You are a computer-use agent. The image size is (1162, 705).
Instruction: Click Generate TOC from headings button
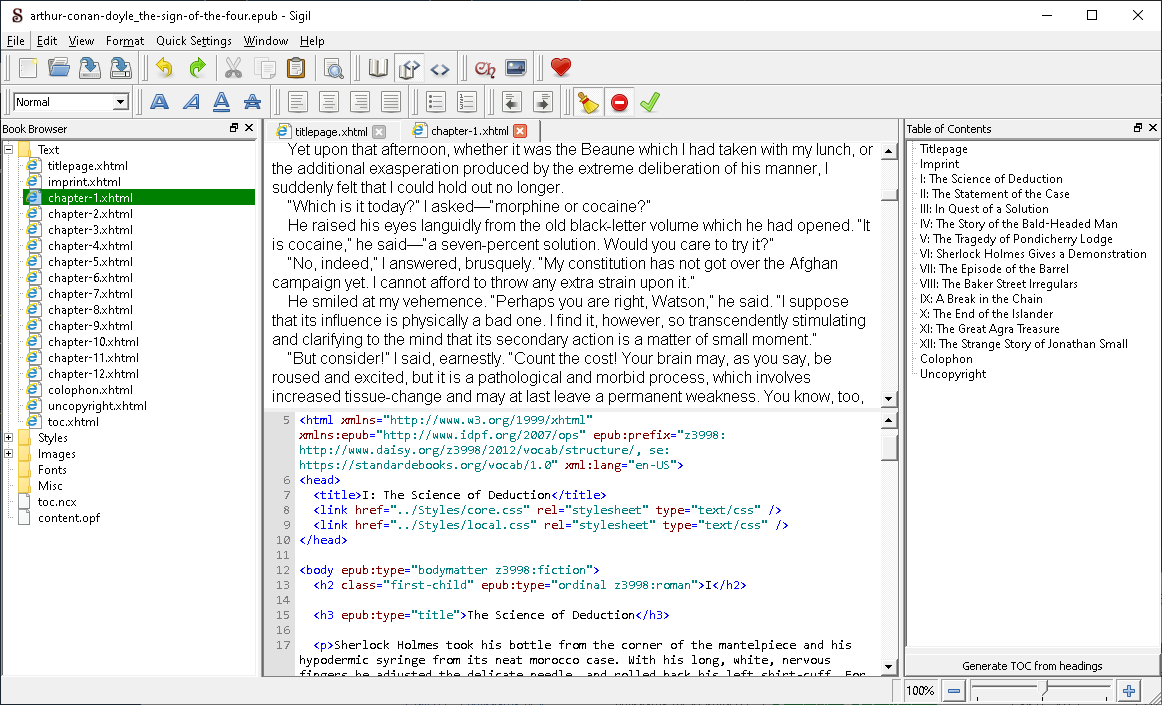1032,666
